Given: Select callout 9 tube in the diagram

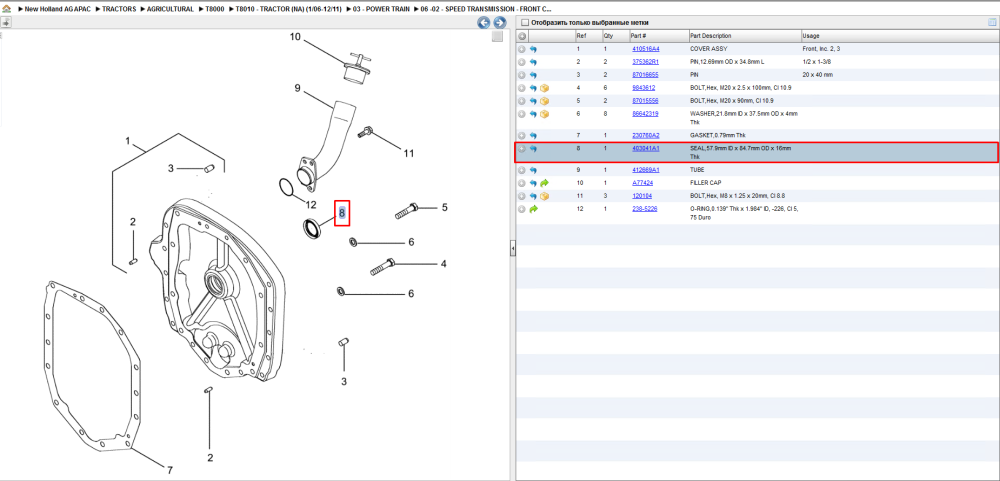Looking at the screenshot, I should pos(297,88).
